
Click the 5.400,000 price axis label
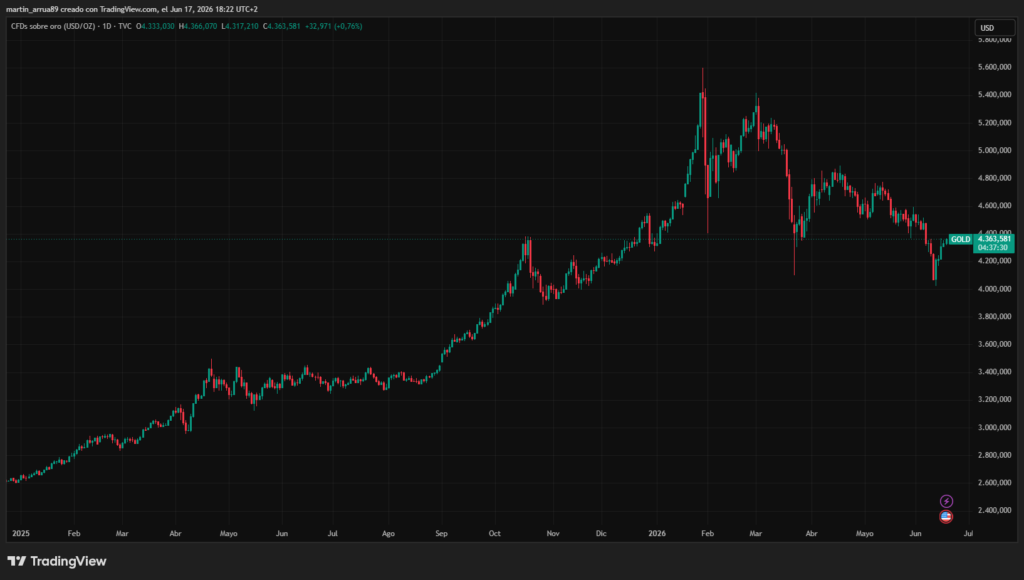[x=994, y=95]
